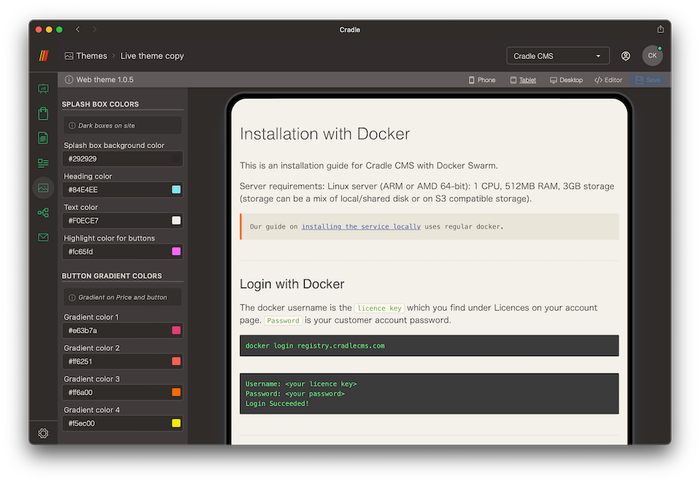Screen dimensions: 700x483
Task: Click the Themes breadcrumb link
Action: pyautogui.click(x=91, y=56)
